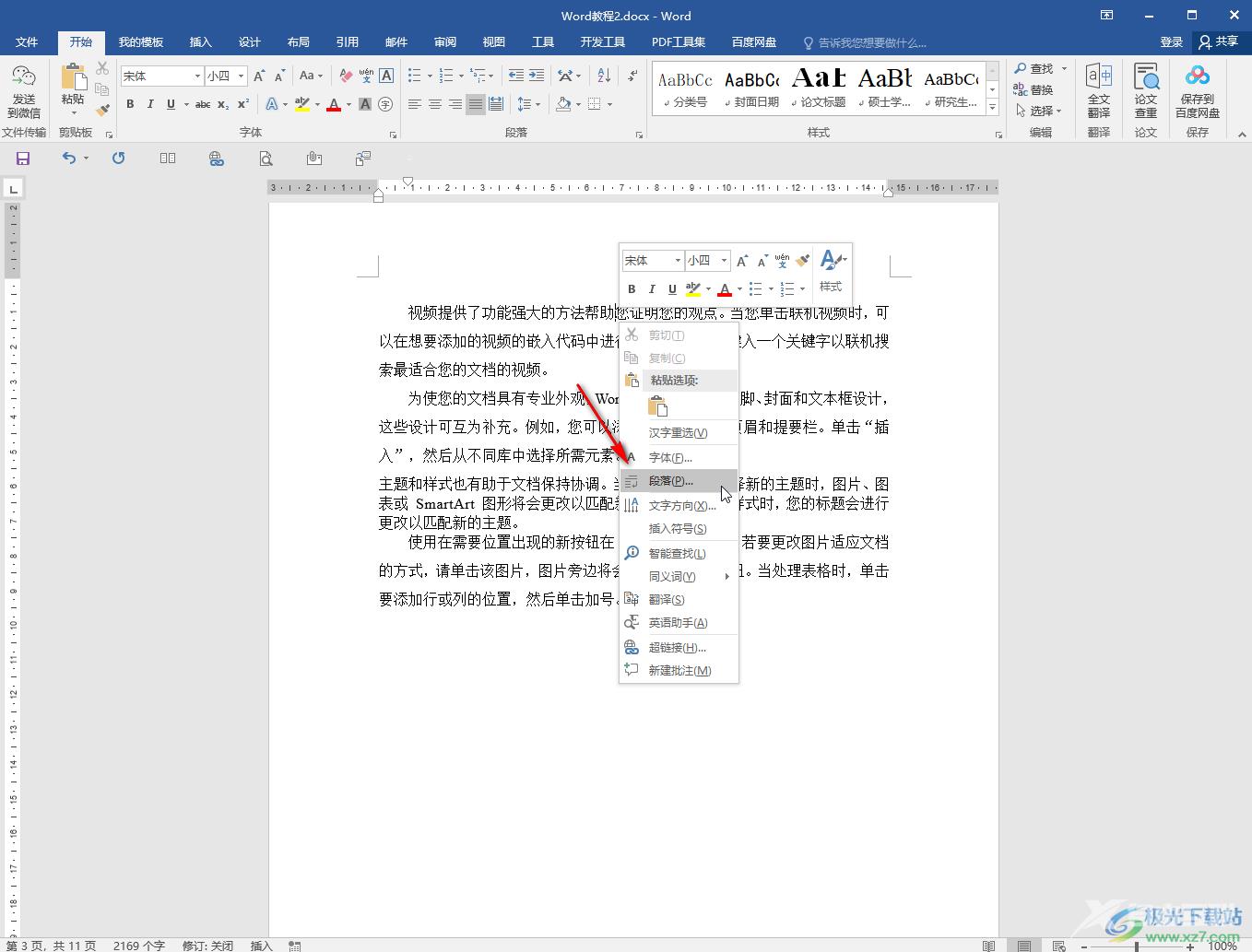
Task: Toggle strikethrough abc in ribbon
Action: click(x=203, y=105)
